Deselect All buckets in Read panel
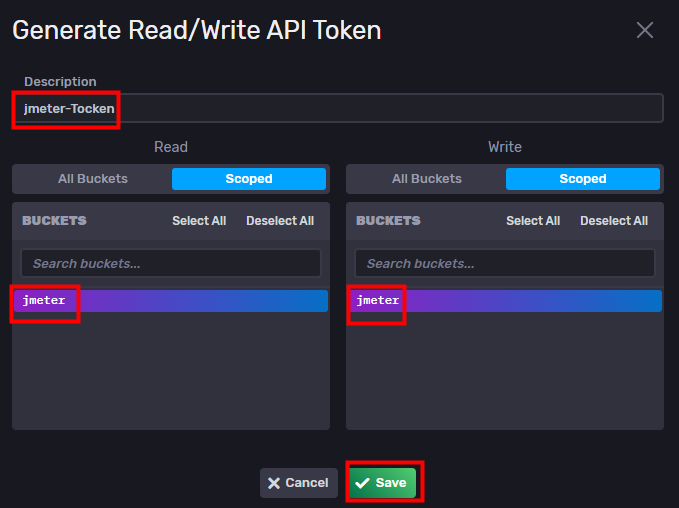Image resolution: width=679 pixels, height=508 pixels. point(280,221)
